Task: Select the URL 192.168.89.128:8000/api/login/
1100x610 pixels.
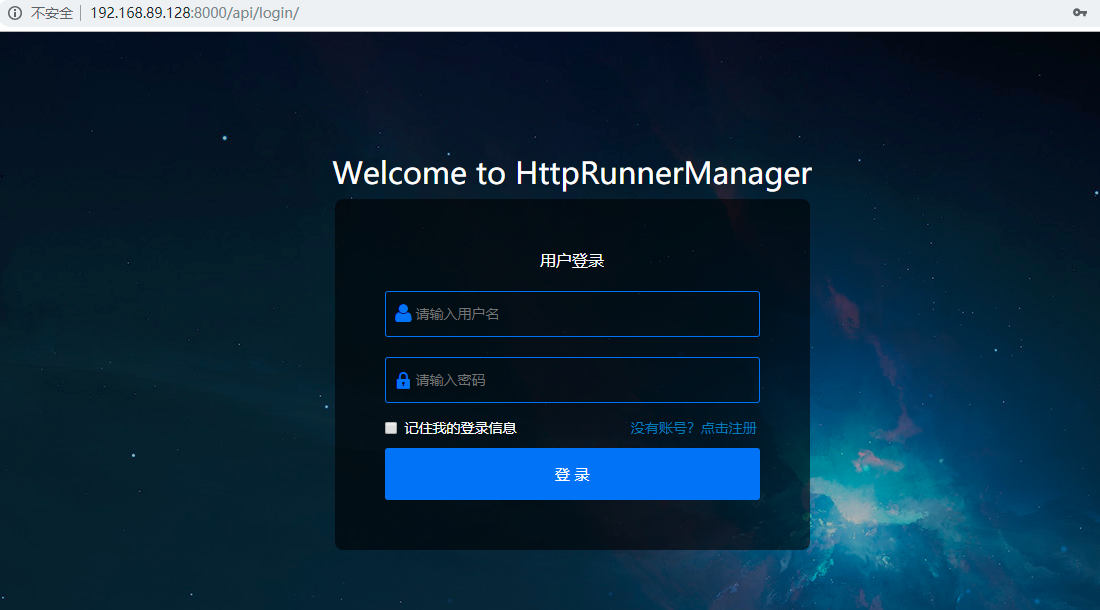Action: [194, 13]
